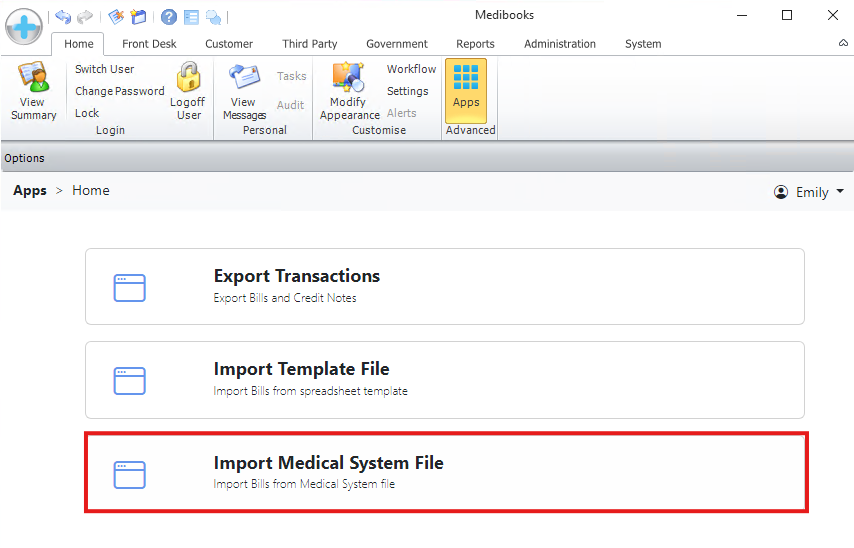Open the Administration ribbon tab
This screenshot has width=854, height=548.
click(x=559, y=44)
